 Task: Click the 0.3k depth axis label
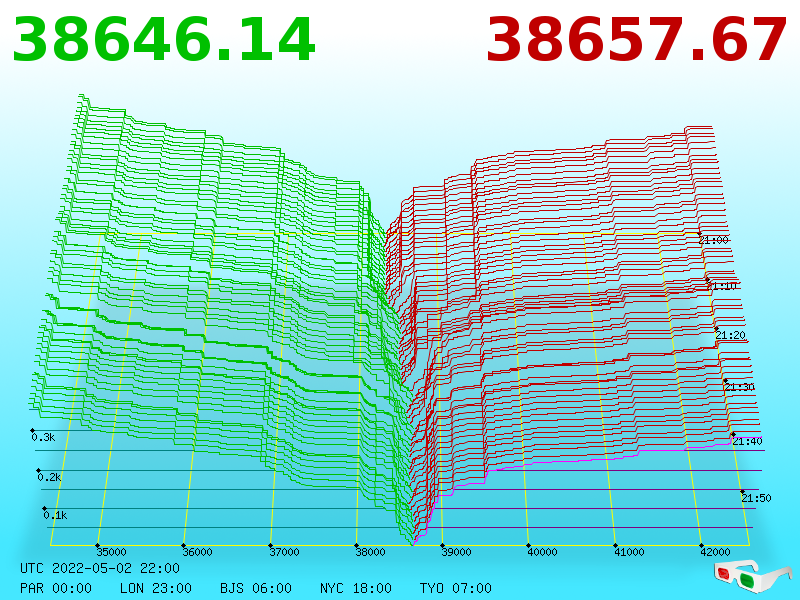pos(43,437)
